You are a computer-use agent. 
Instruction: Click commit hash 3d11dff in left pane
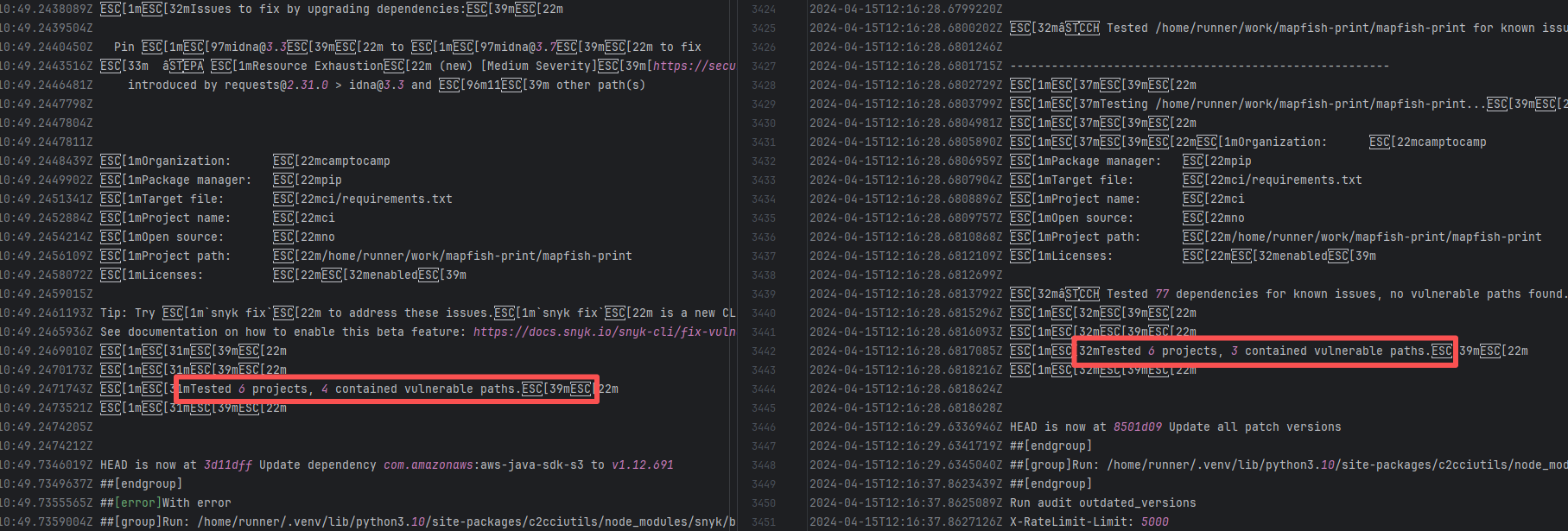(227, 465)
